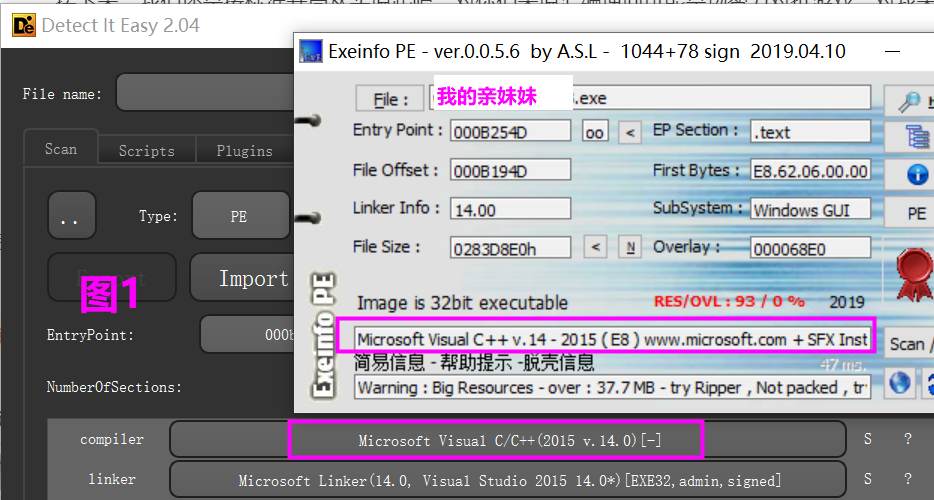Minimize the Exeinfo PE window
934x500 pixels.
coord(892,52)
